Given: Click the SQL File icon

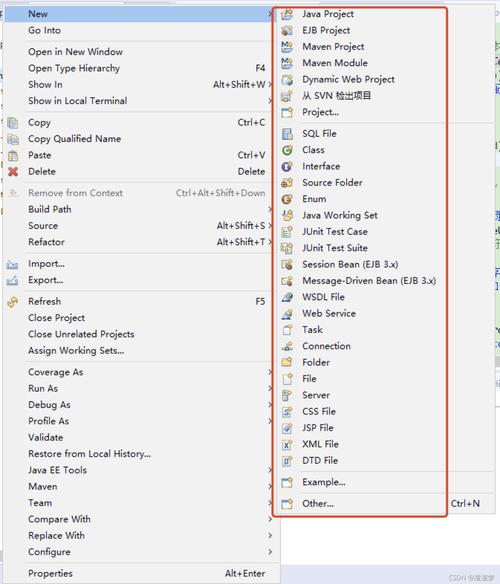Looking at the screenshot, I should click(x=287, y=134).
